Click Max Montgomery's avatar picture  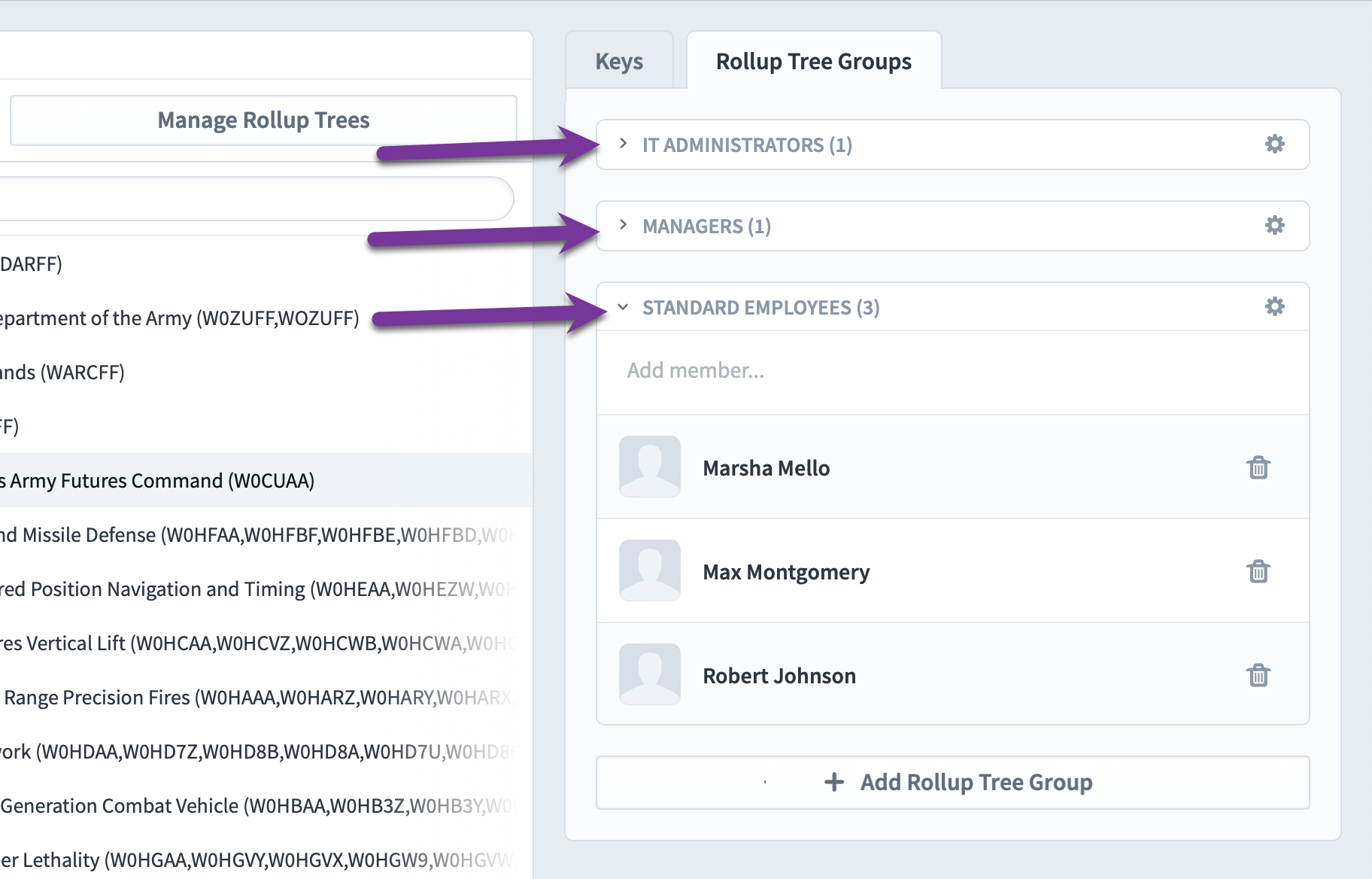(650, 570)
